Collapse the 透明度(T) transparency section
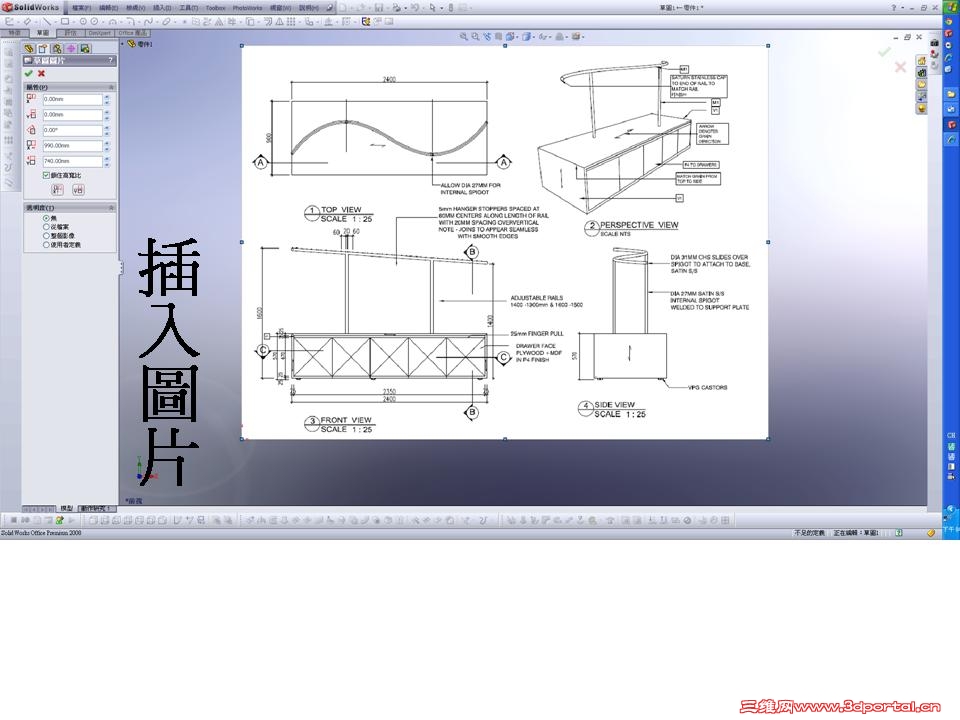 111,208
